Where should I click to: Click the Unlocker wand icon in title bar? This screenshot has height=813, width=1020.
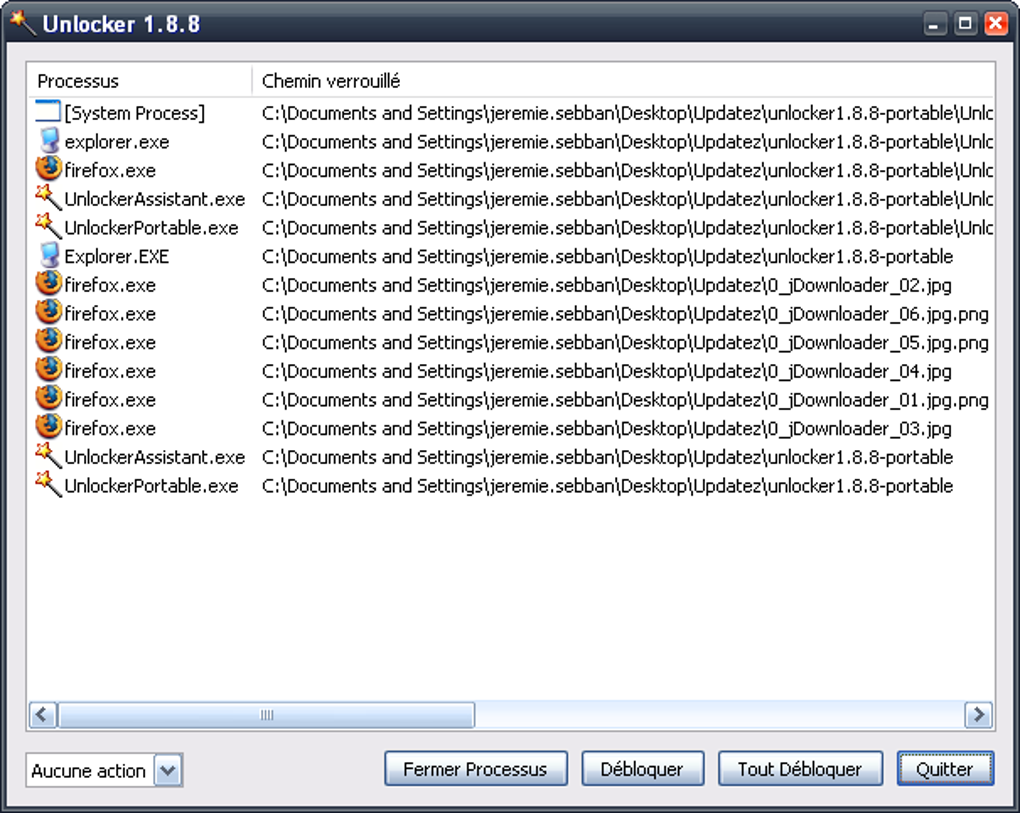point(23,23)
